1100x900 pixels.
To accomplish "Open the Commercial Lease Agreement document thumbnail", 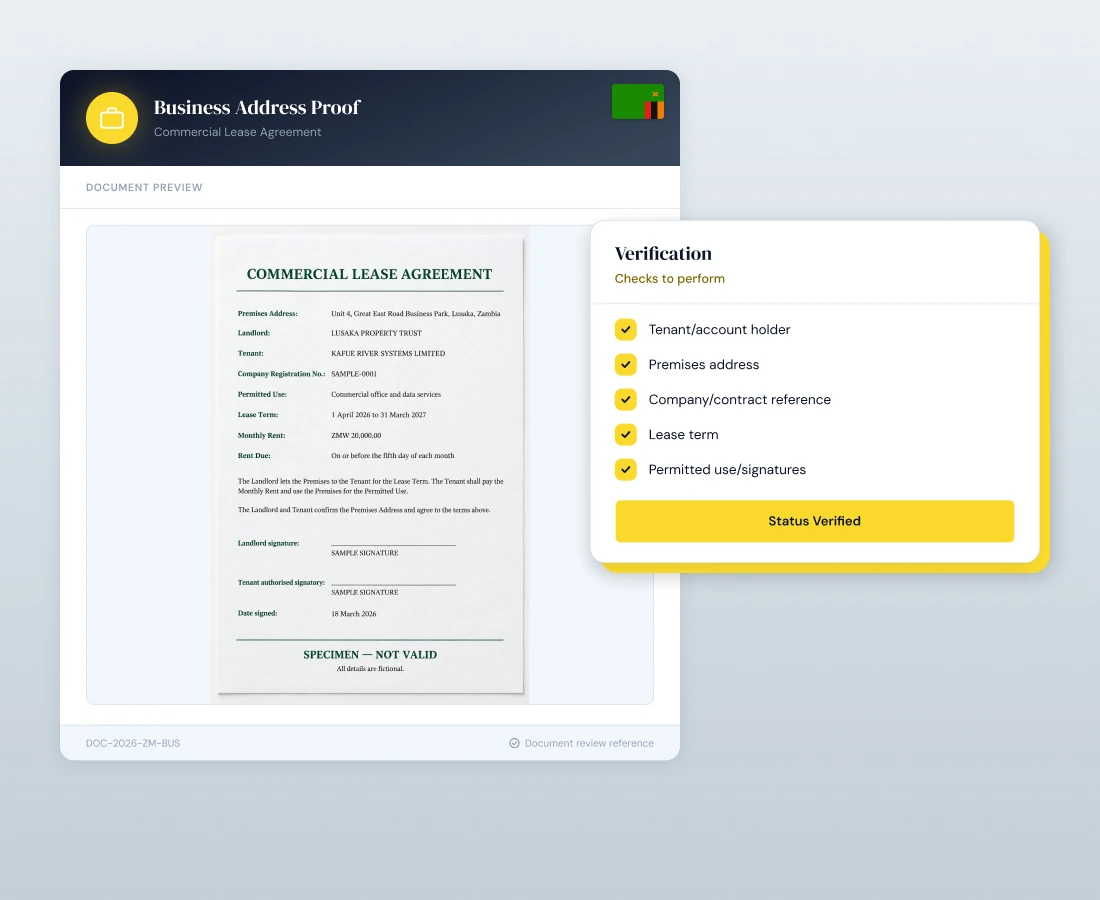I will (x=370, y=465).
